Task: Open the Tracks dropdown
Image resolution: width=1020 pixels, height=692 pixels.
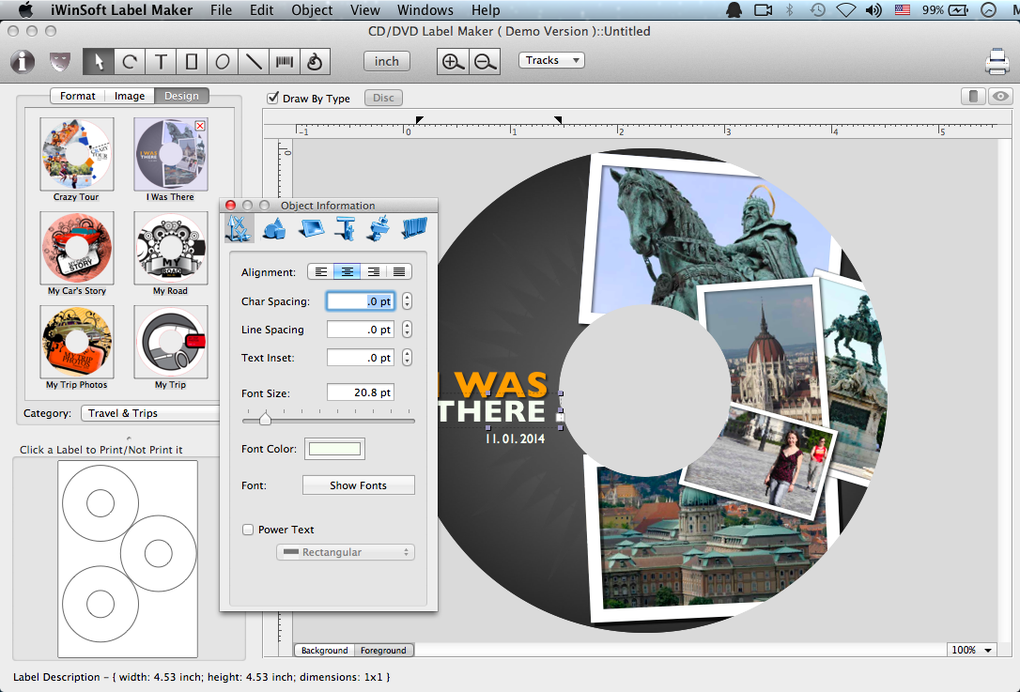Action: 551,60
